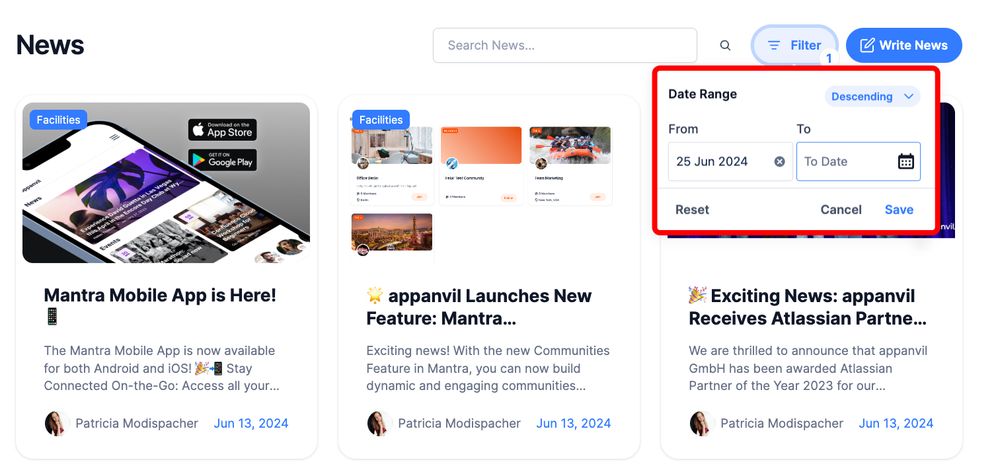Open the Descending sort order dropdown
Image resolution: width=998 pixels, height=476 pixels.
point(873,97)
